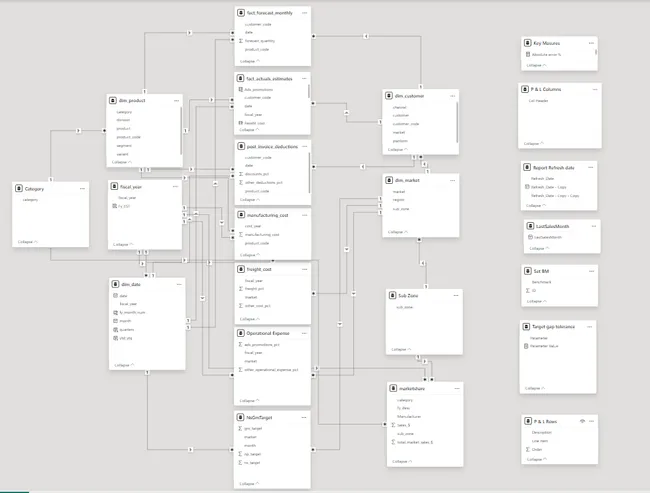Click the Key Measures table icon
This screenshot has height=493, width=650.
(527, 43)
